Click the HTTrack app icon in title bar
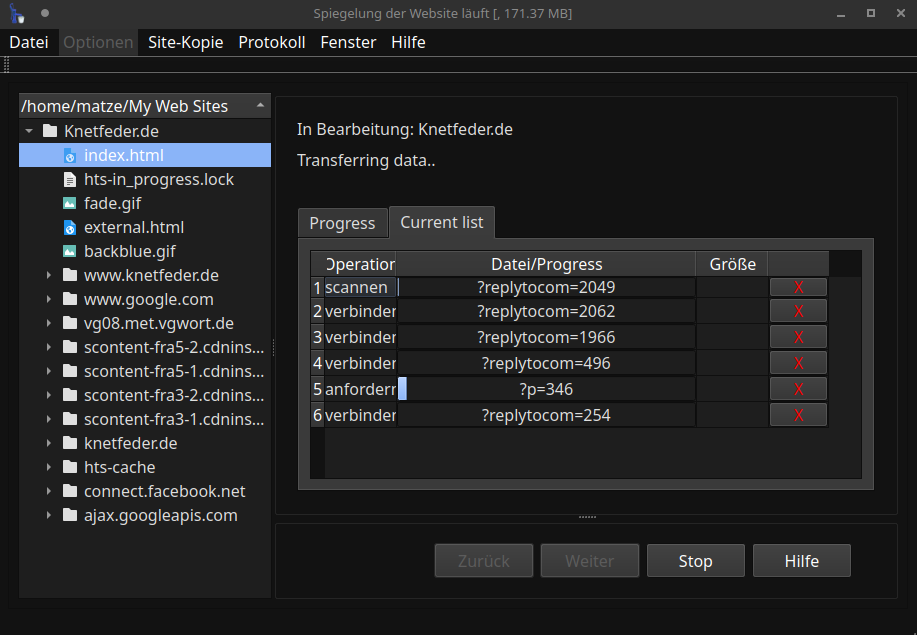 (x=17, y=14)
